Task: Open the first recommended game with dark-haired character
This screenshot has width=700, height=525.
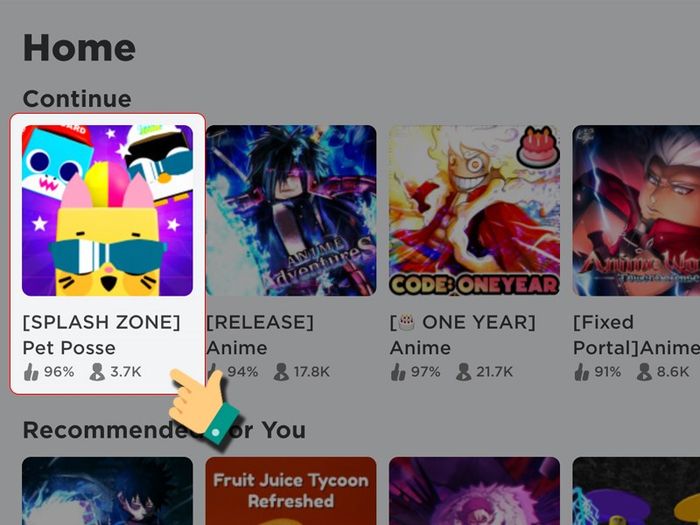Action: point(108,491)
